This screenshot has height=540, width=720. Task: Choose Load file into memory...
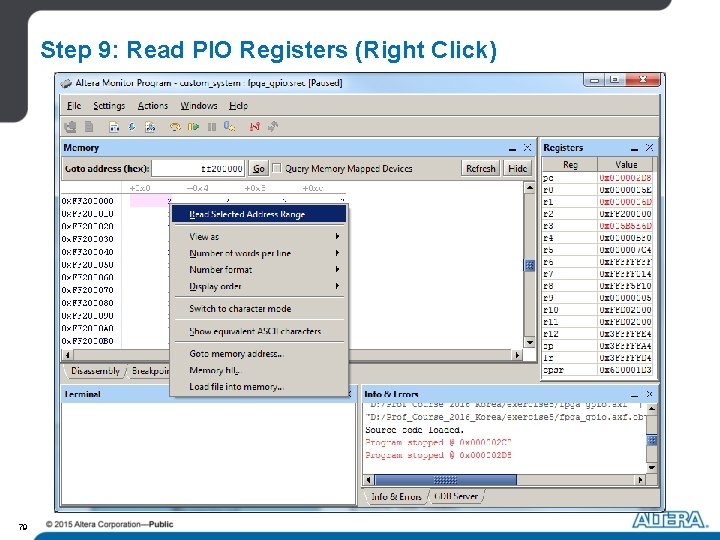click(259, 387)
